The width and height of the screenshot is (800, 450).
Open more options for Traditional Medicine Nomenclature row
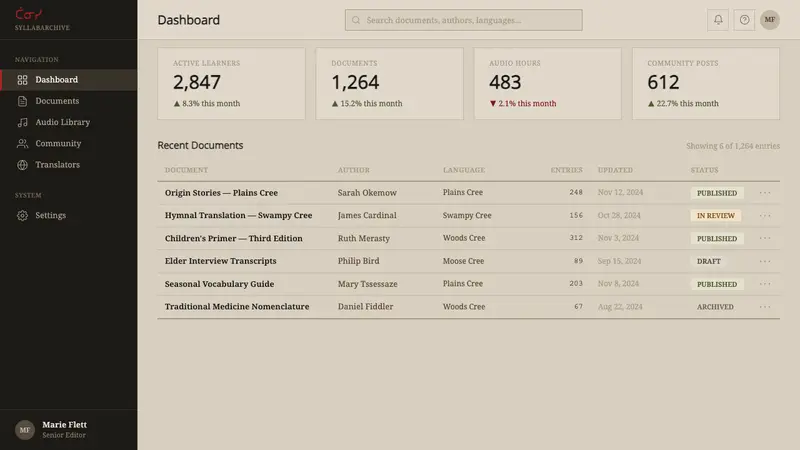(765, 307)
